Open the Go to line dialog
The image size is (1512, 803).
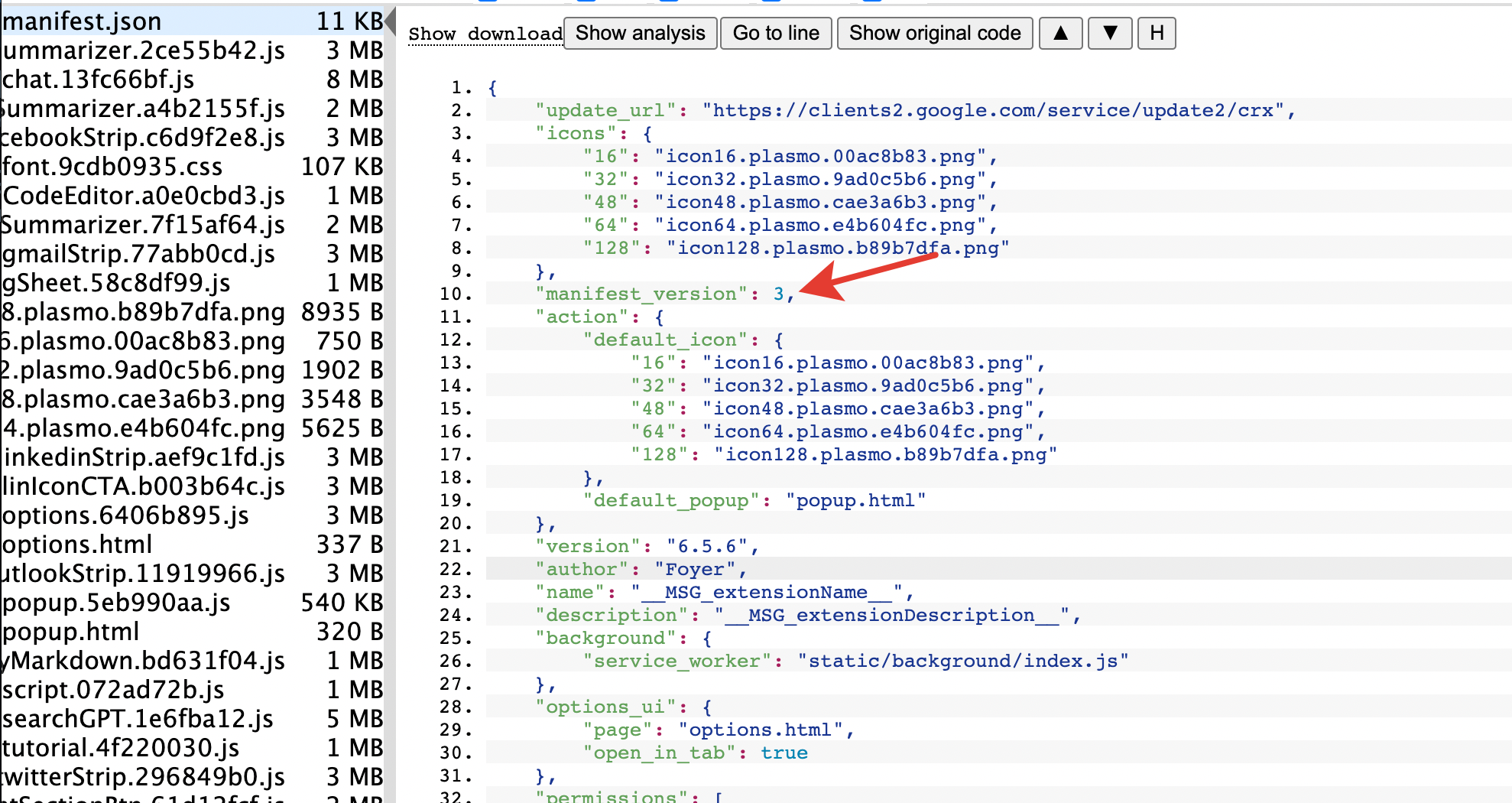tap(776, 33)
